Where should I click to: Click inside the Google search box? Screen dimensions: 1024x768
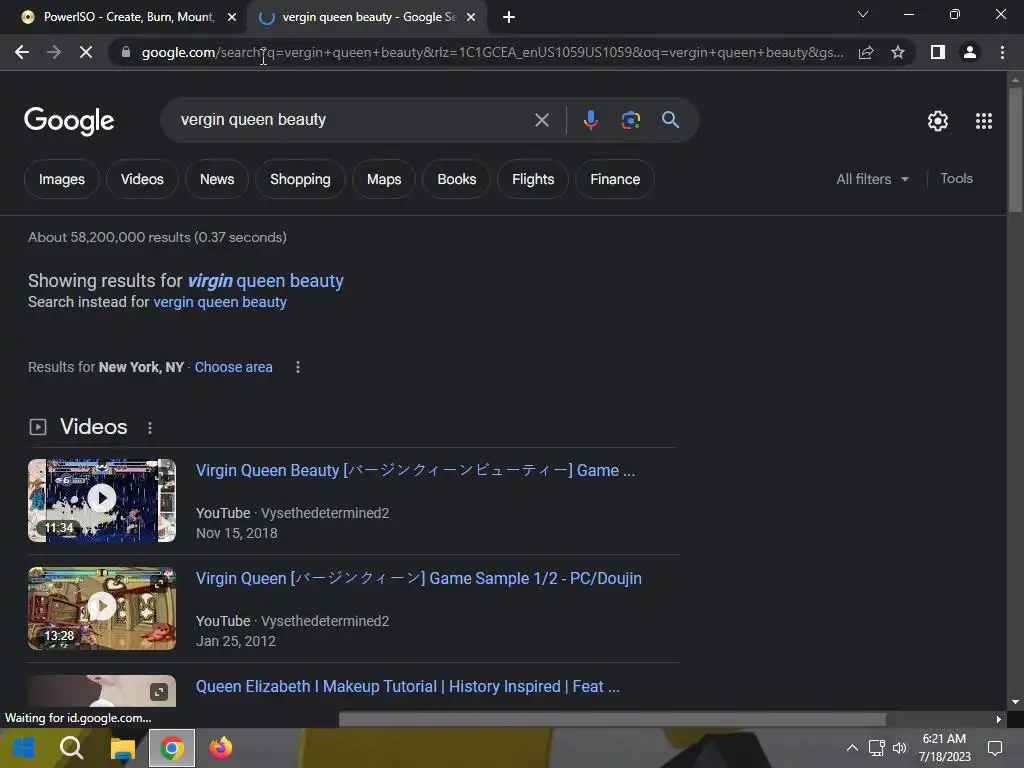click(x=353, y=120)
